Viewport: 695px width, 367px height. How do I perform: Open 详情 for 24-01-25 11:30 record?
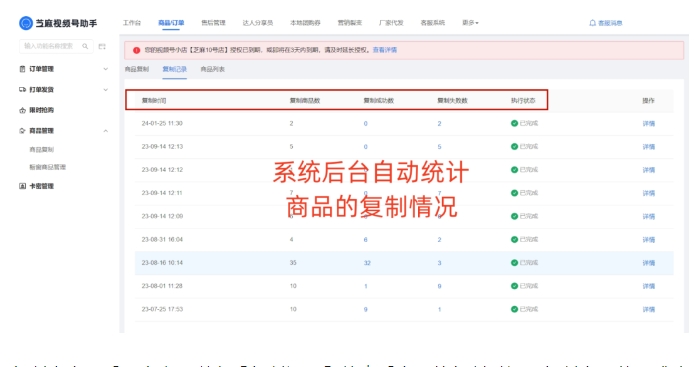pyautogui.click(x=648, y=124)
